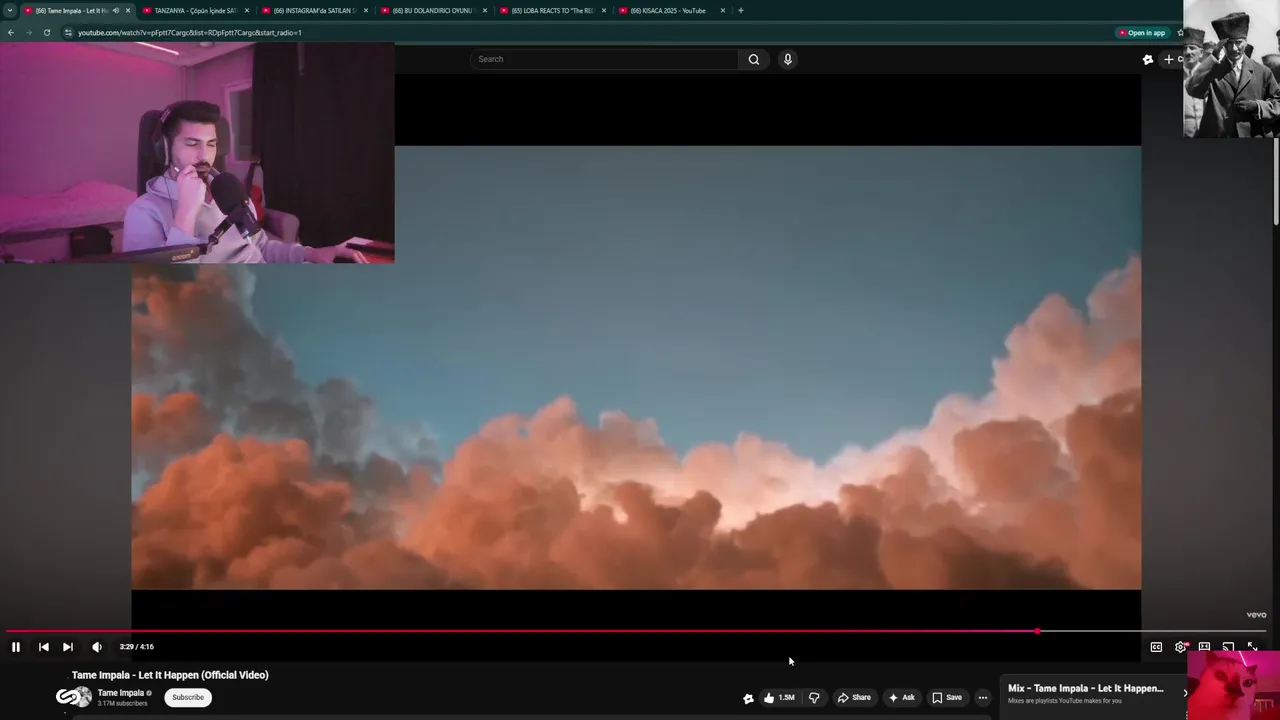Click the Ask sparkle button
Screen dimensions: 1280x720
click(x=901, y=698)
